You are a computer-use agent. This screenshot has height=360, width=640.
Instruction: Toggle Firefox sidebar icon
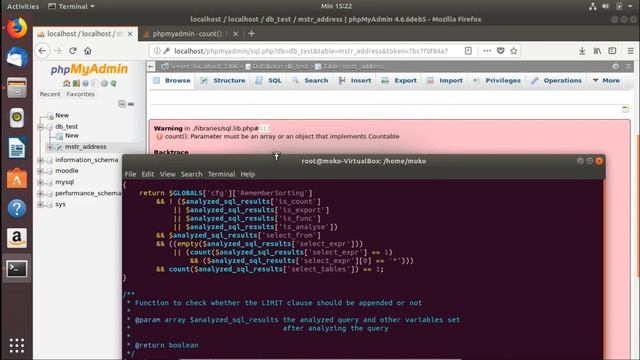612,51
